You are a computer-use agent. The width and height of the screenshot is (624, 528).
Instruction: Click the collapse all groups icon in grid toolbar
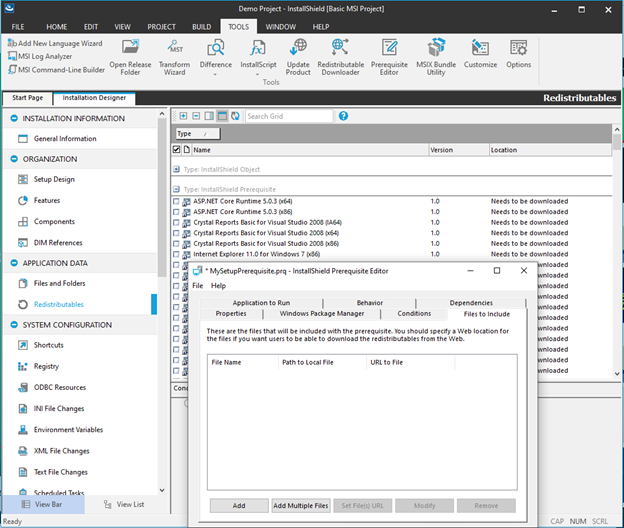(x=196, y=116)
